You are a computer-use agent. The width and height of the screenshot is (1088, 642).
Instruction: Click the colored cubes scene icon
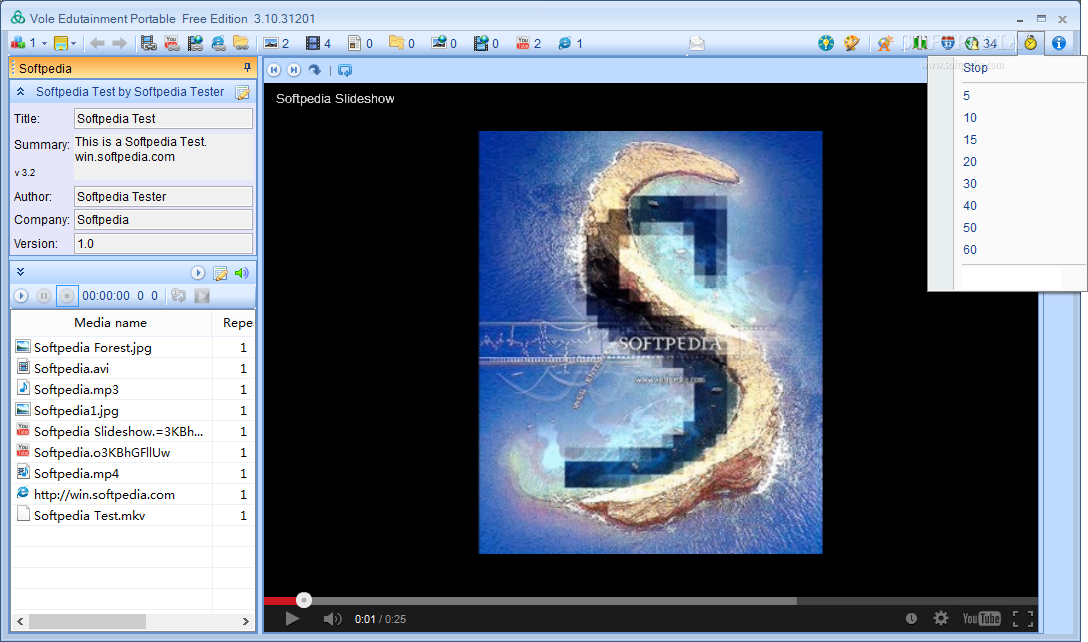click(x=18, y=43)
